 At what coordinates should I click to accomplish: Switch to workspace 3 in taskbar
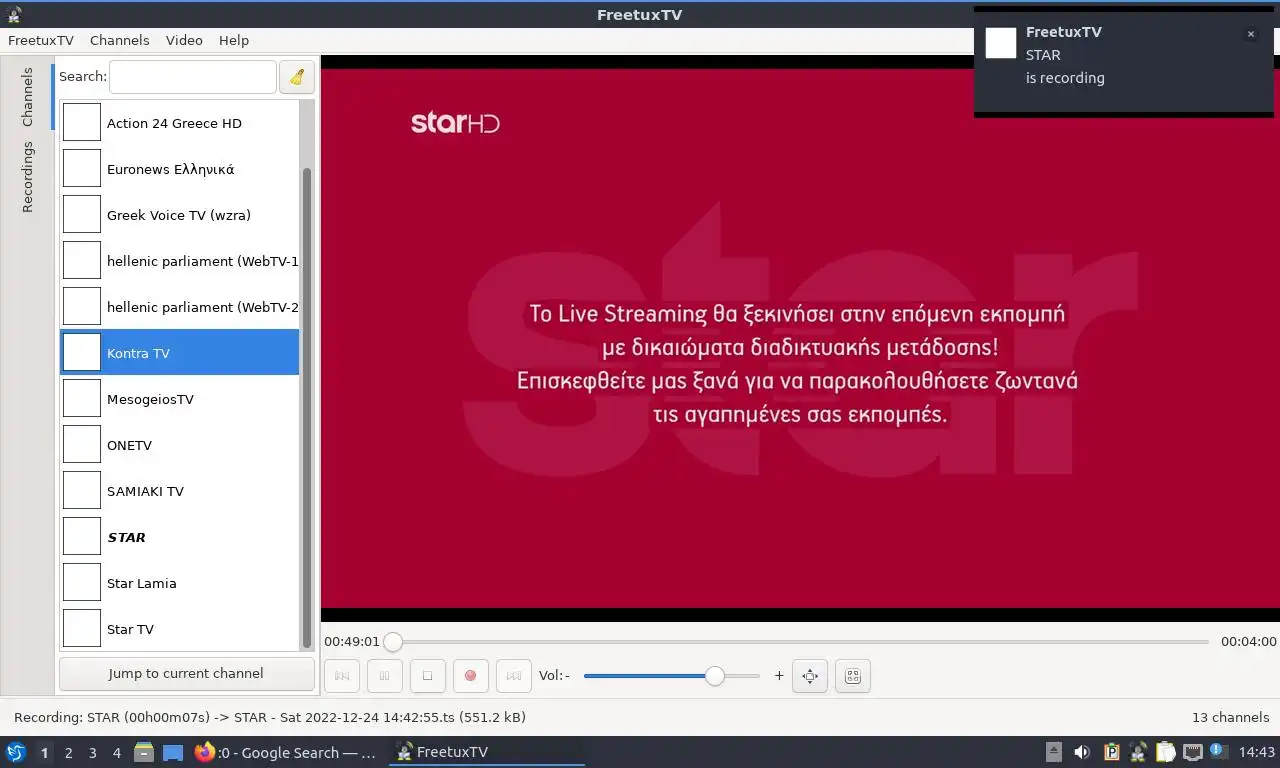pos(92,753)
